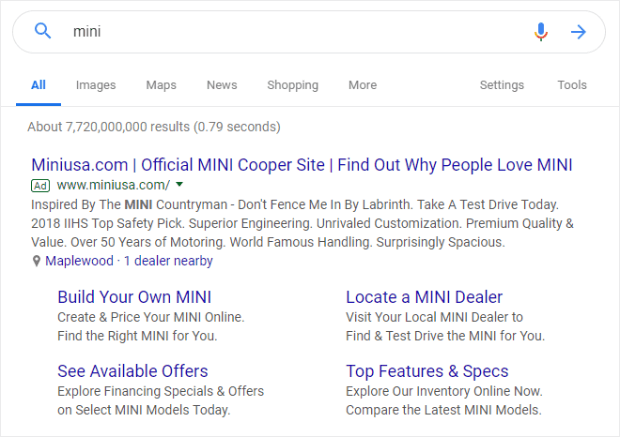Start voice search with microphone icon
620x437 pixels.
click(541, 32)
